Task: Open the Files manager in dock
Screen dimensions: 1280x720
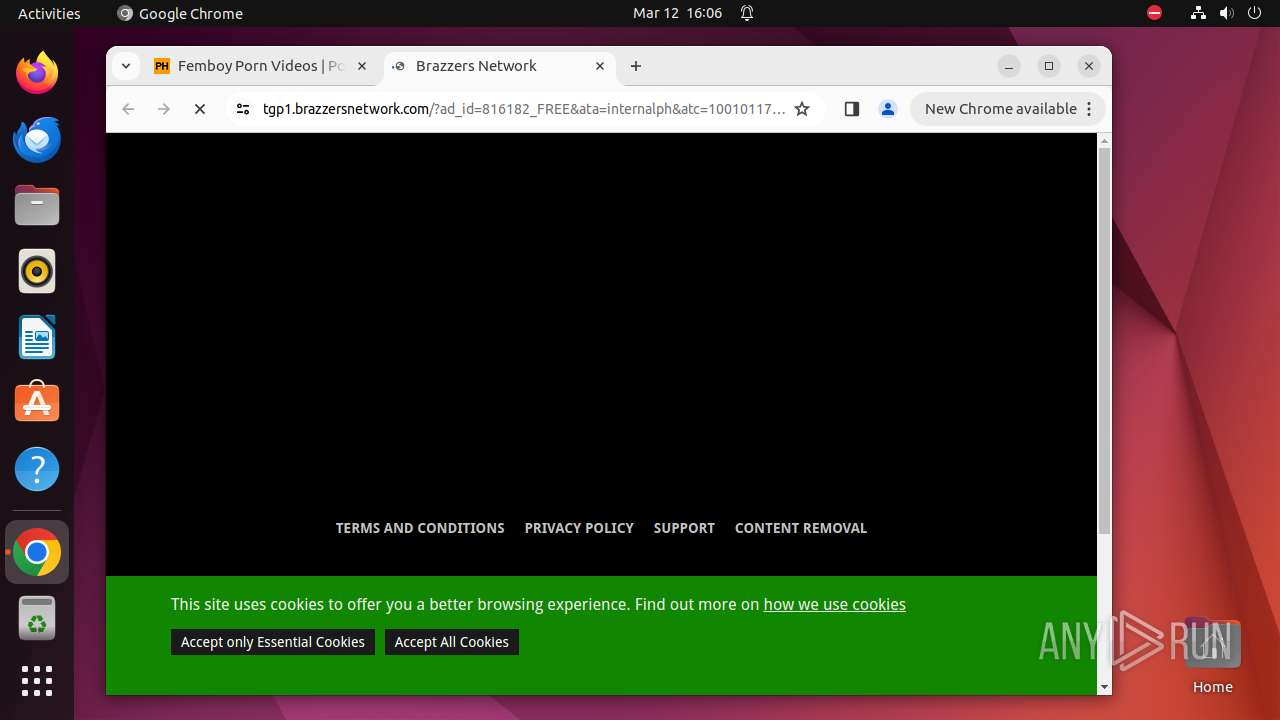Action: click(x=37, y=205)
